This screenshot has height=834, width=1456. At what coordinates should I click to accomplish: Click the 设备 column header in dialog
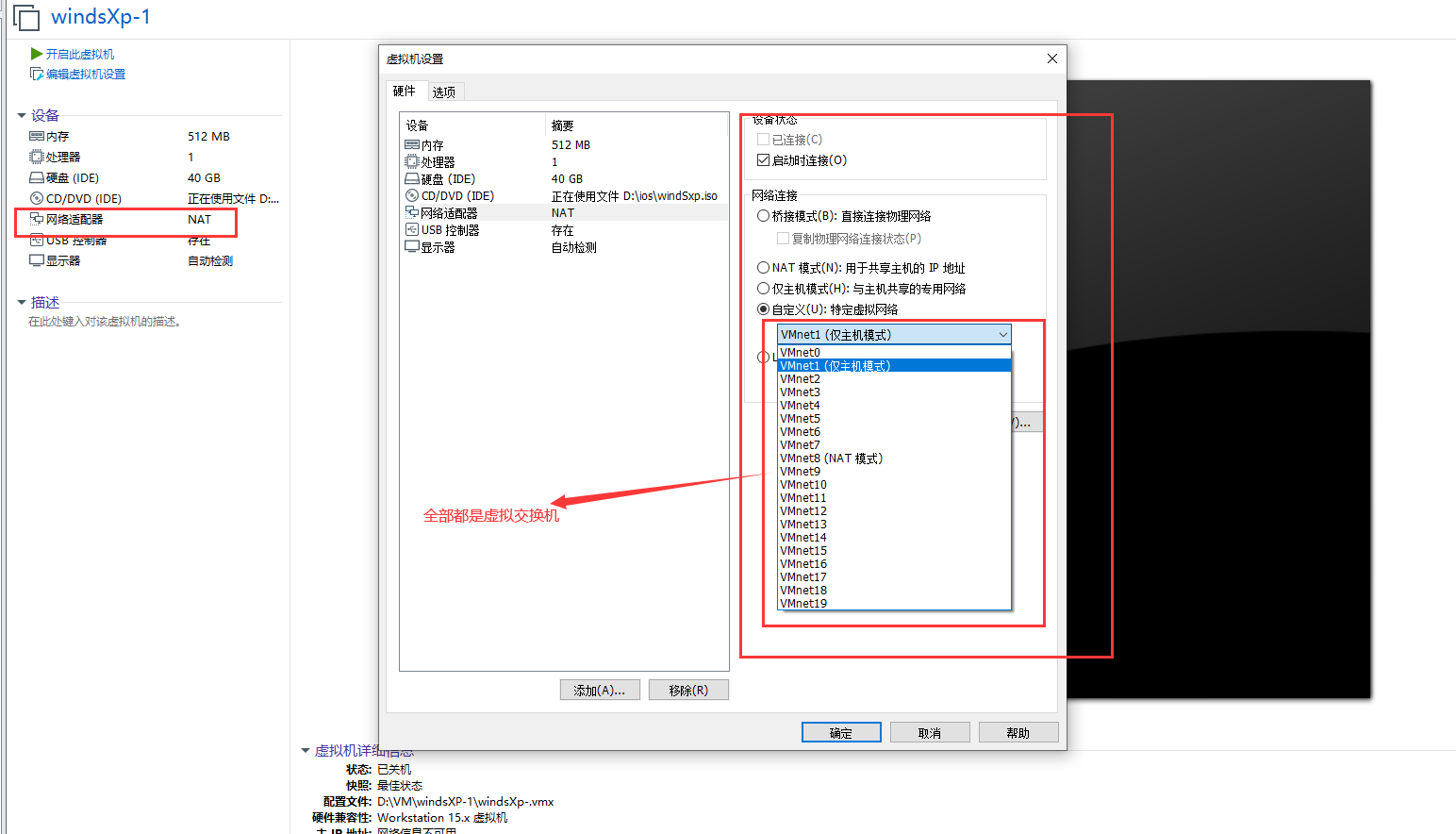[473, 125]
